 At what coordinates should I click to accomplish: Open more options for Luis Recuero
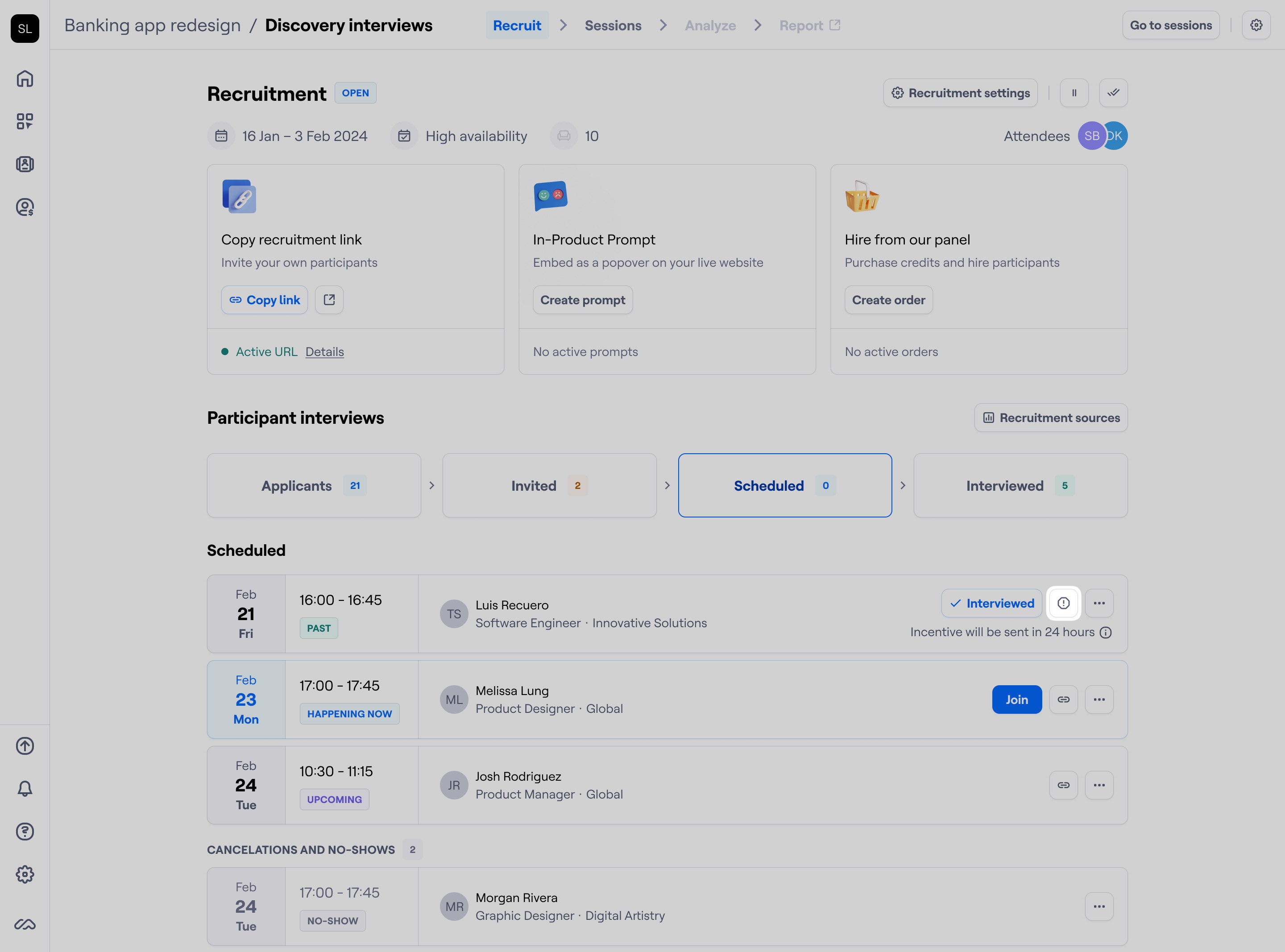[x=1099, y=603]
